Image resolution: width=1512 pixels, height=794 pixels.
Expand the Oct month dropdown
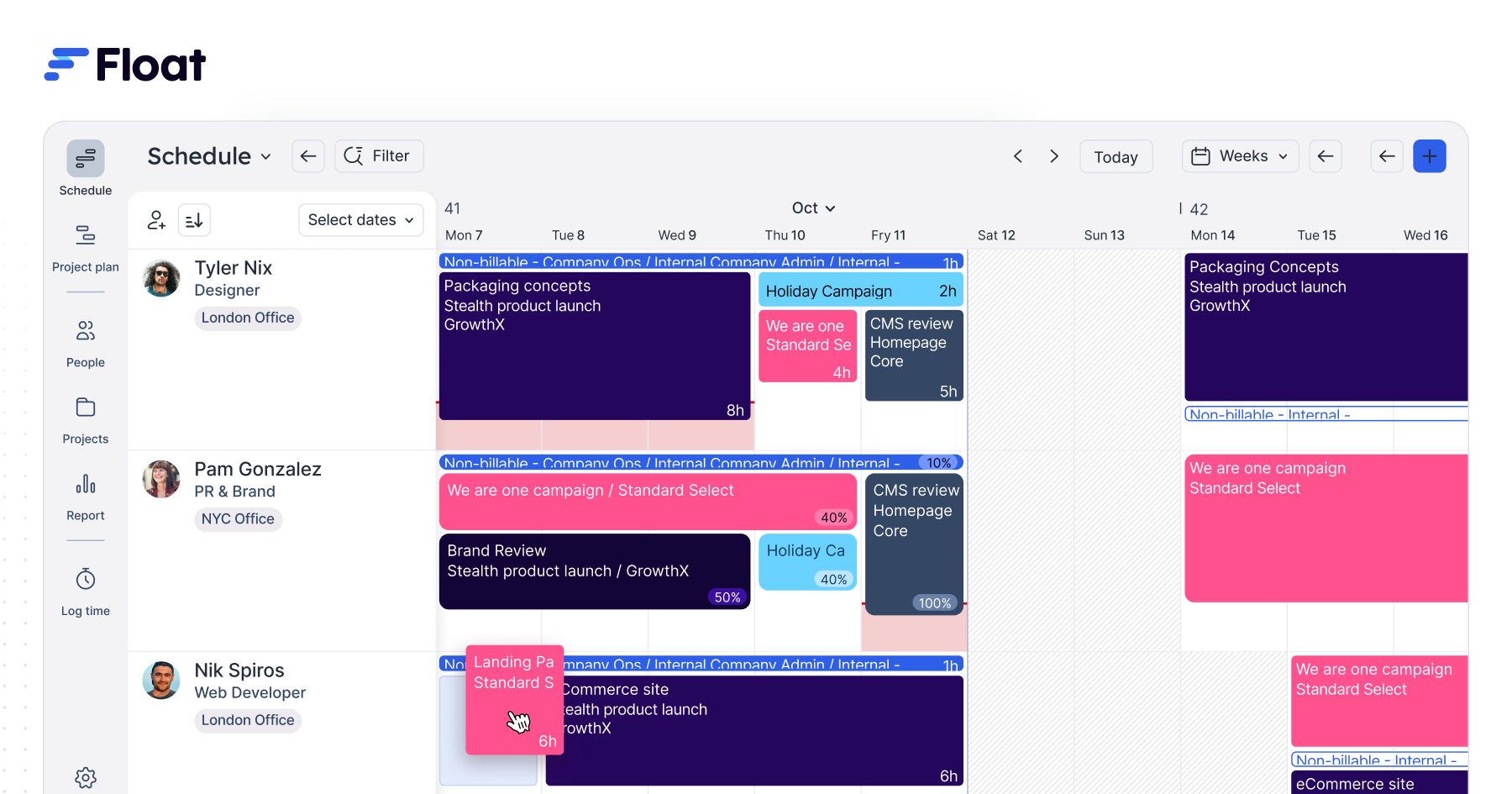pyautogui.click(x=813, y=208)
